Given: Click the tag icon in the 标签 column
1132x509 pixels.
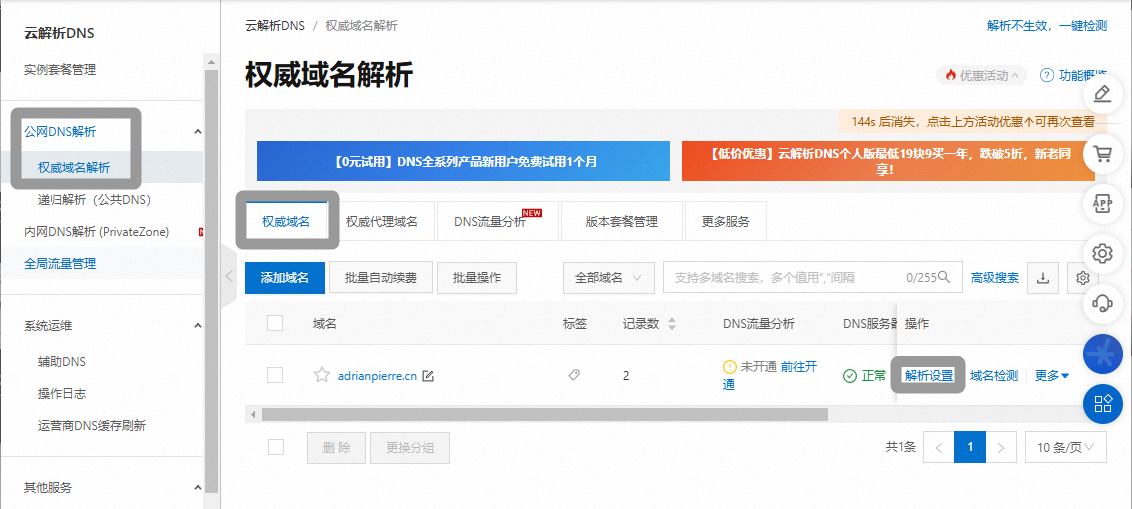Looking at the screenshot, I should coord(574,375).
